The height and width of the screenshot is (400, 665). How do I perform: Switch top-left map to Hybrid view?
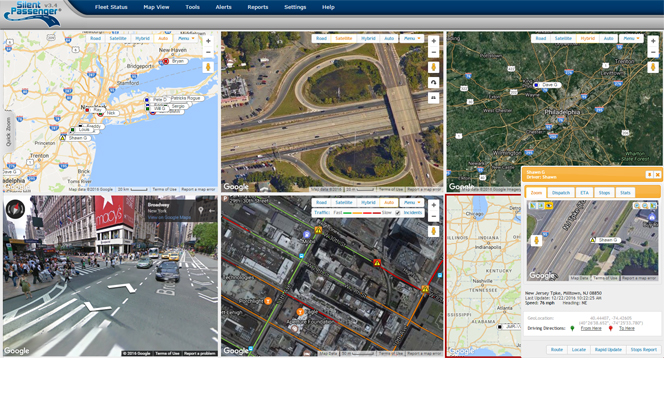(x=142, y=38)
